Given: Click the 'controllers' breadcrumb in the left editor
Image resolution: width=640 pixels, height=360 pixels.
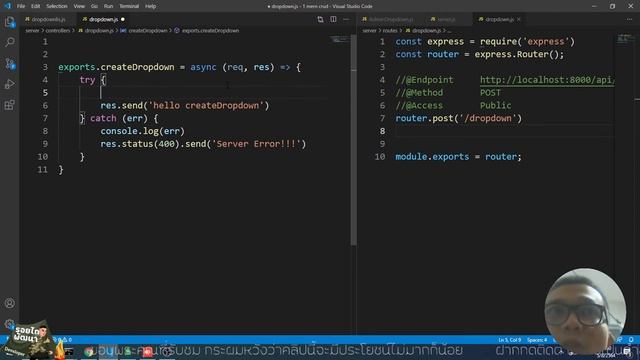Looking at the screenshot, I should click(58, 31).
